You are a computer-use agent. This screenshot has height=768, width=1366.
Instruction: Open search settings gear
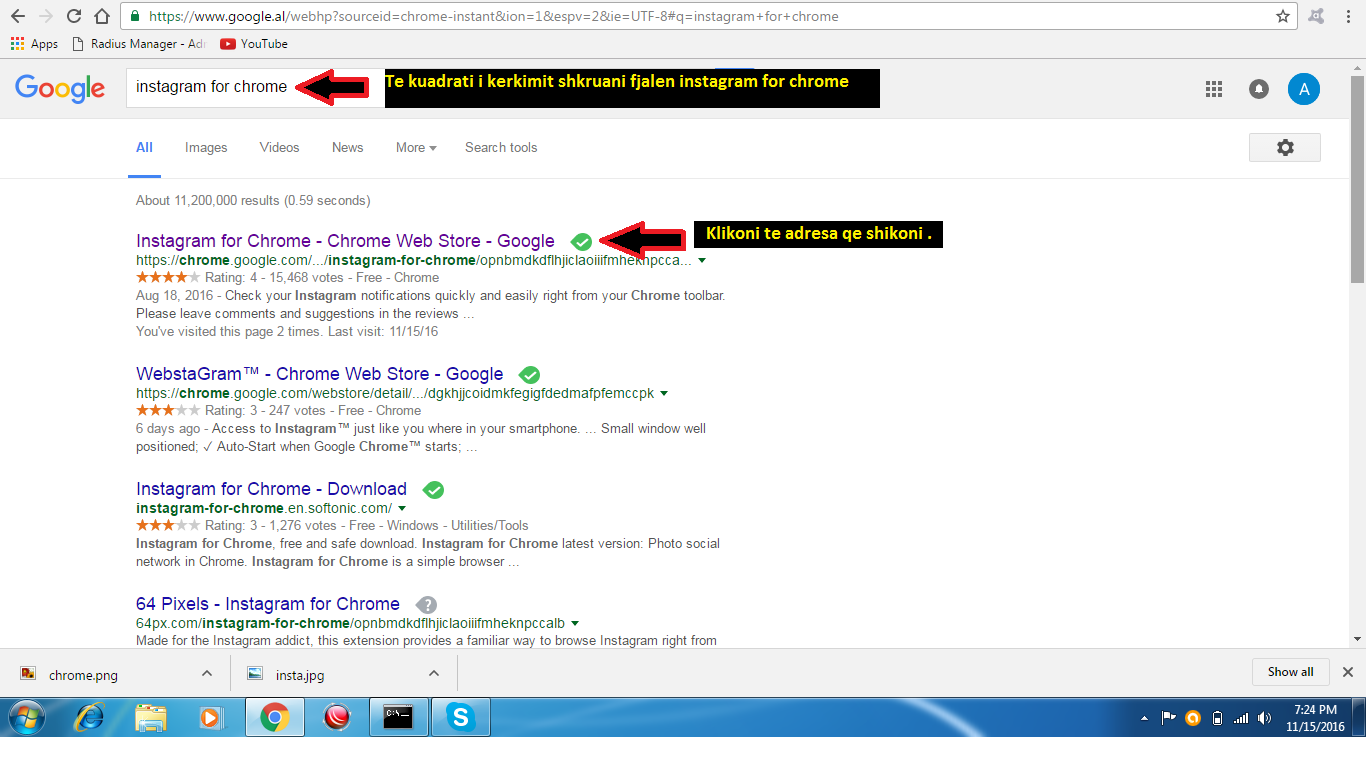(1285, 147)
